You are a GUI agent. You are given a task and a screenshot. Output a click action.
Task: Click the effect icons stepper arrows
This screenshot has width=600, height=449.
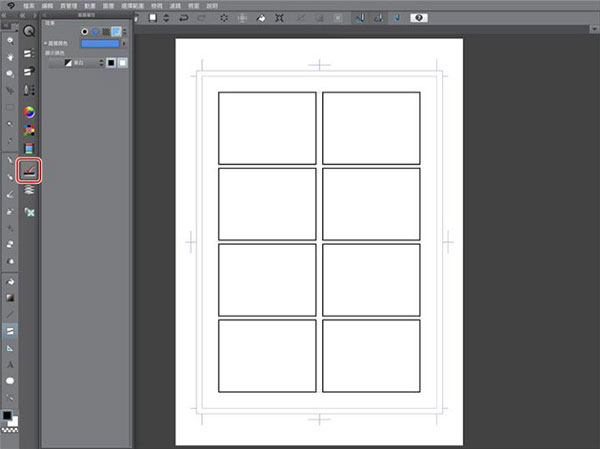point(125,32)
